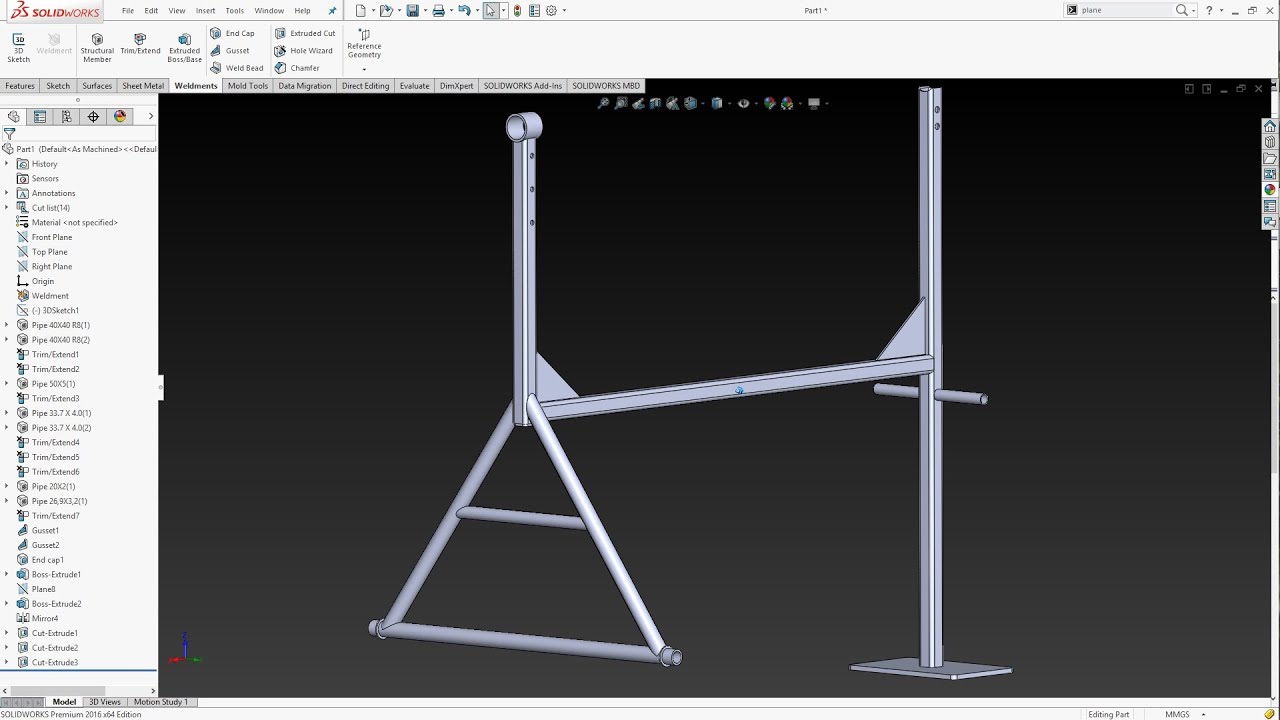This screenshot has height=720, width=1280.
Task: Open the File menu
Action: pyautogui.click(x=128, y=10)
